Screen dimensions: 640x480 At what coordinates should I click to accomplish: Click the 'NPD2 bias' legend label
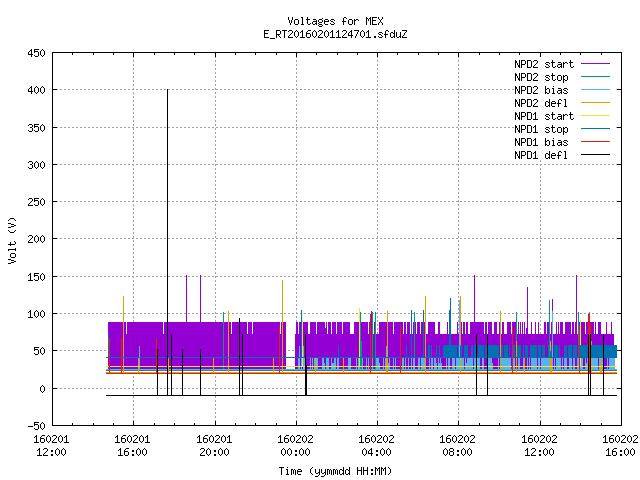(x=541, y=90)
